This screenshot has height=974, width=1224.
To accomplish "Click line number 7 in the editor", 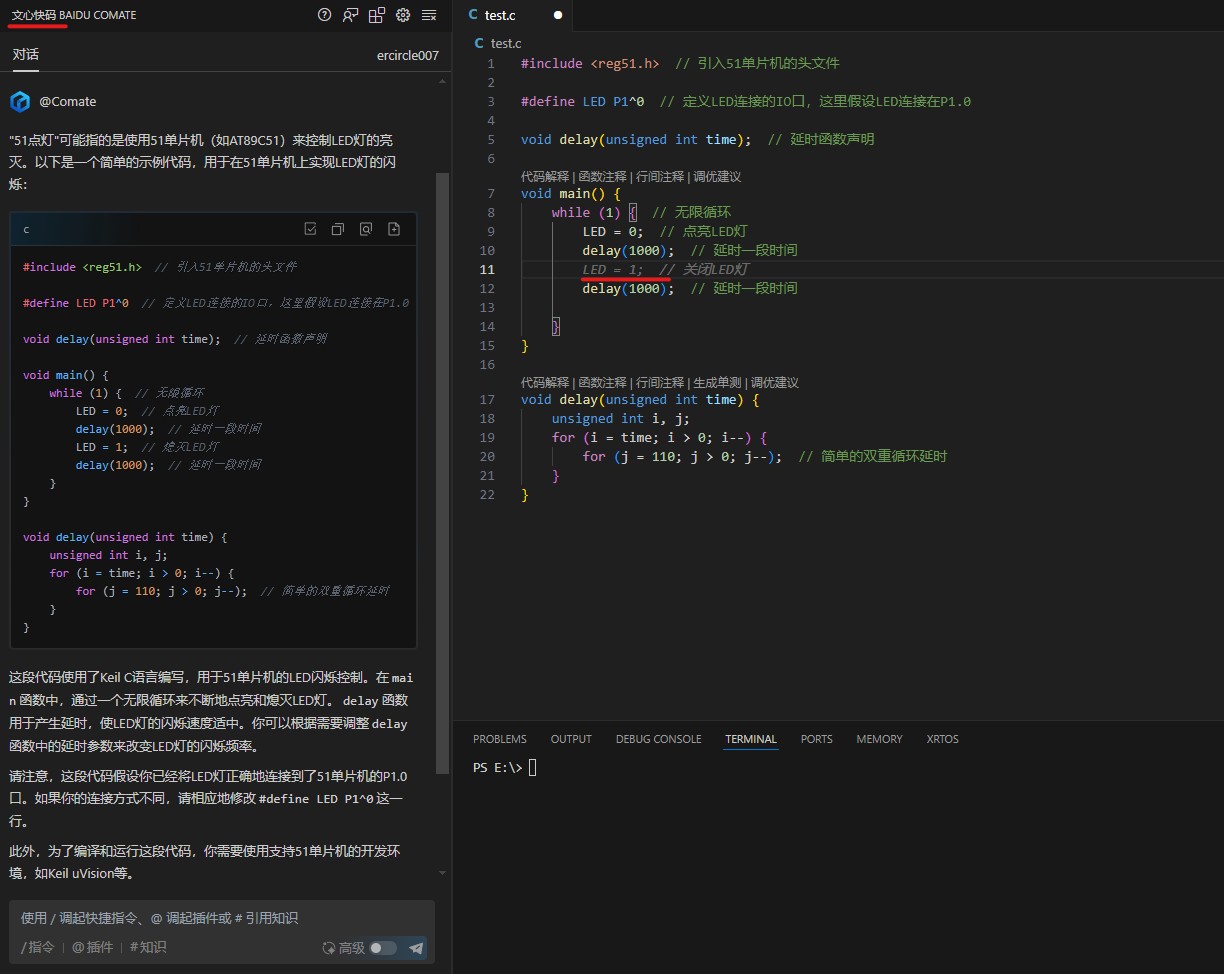I will (491, 193).
